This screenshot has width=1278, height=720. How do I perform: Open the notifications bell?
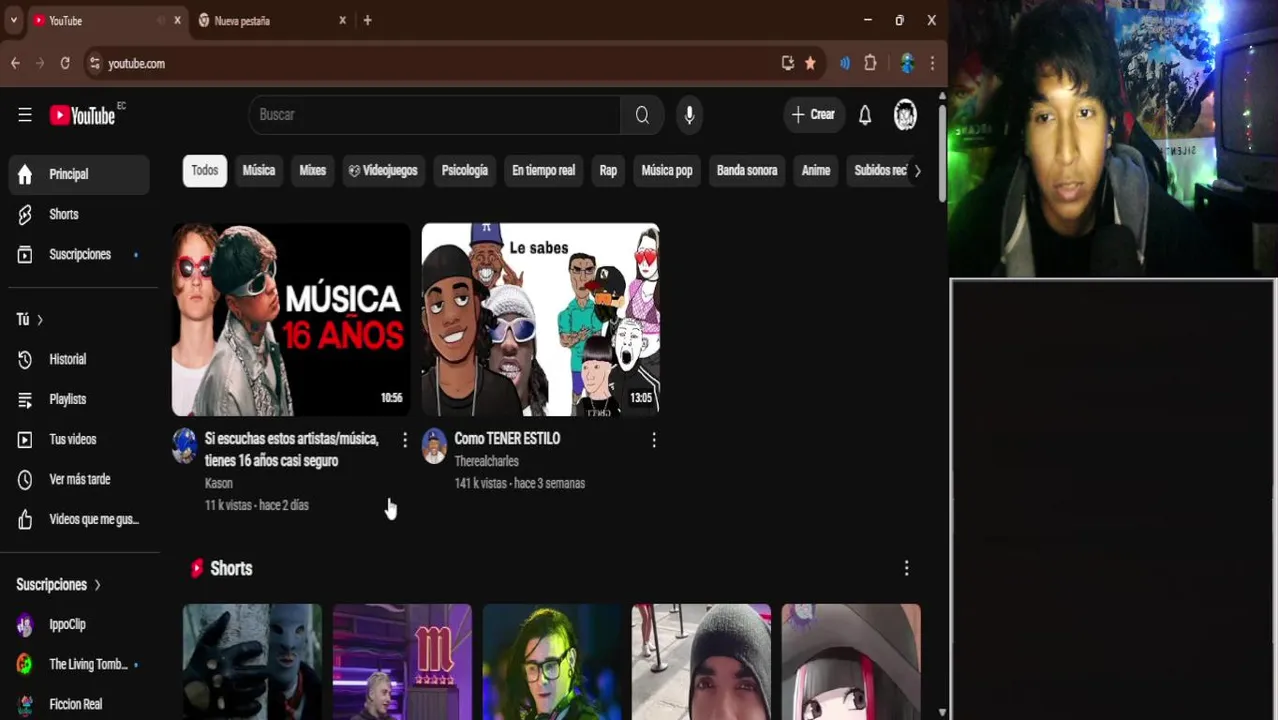(865, 115)
